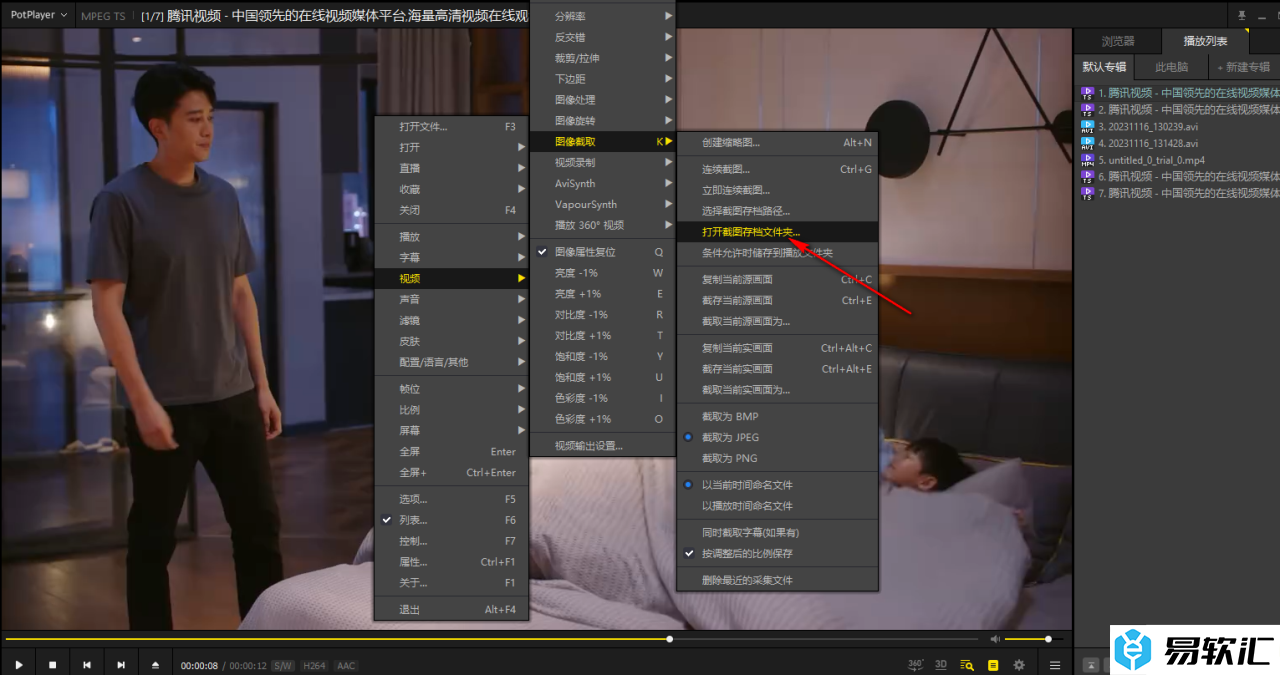This screenshot has width=1280, height=675.
Task: Click the S/W decoder indicator
Action: tap(283, 666)
